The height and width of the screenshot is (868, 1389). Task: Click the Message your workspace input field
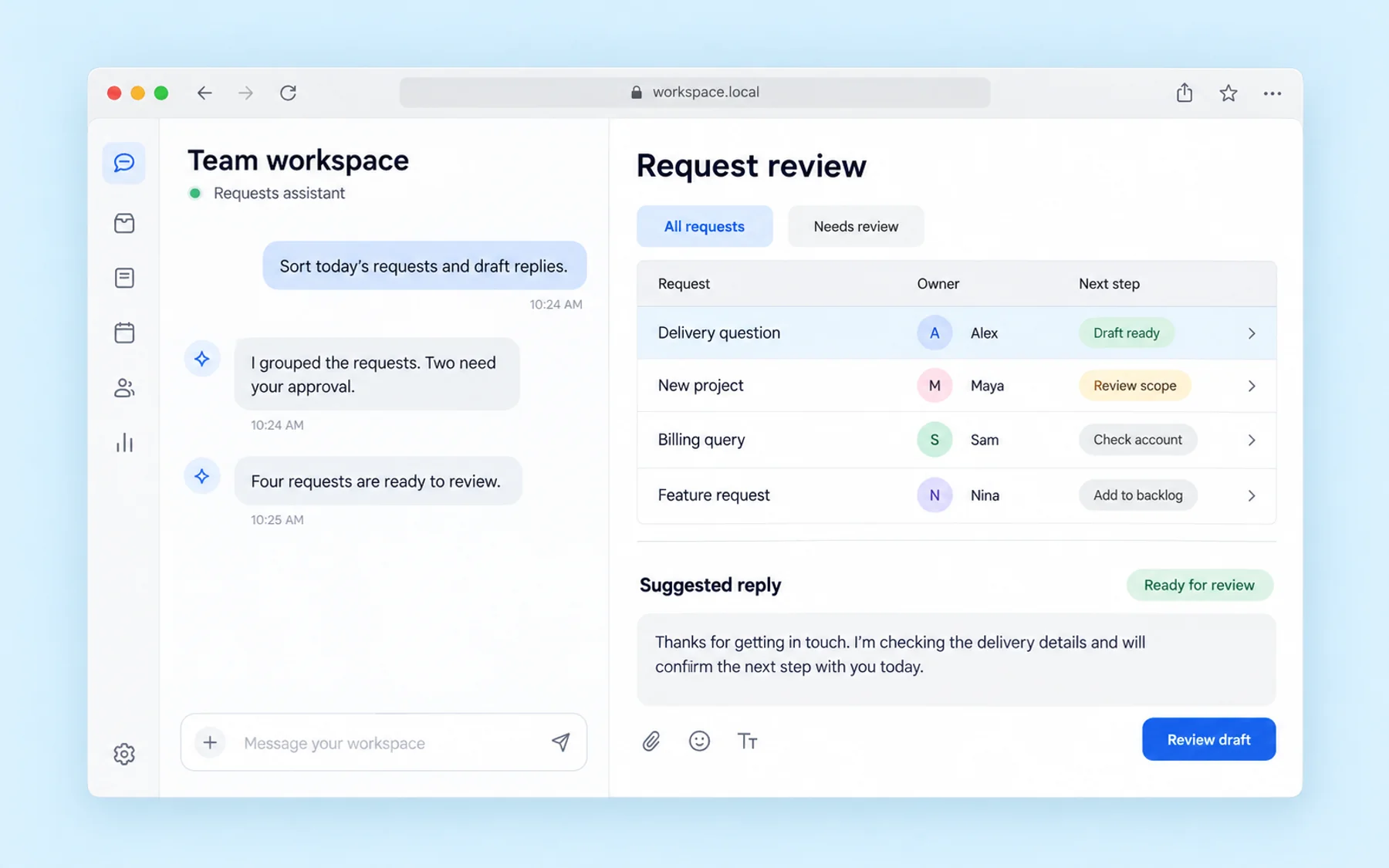[384, 742]
